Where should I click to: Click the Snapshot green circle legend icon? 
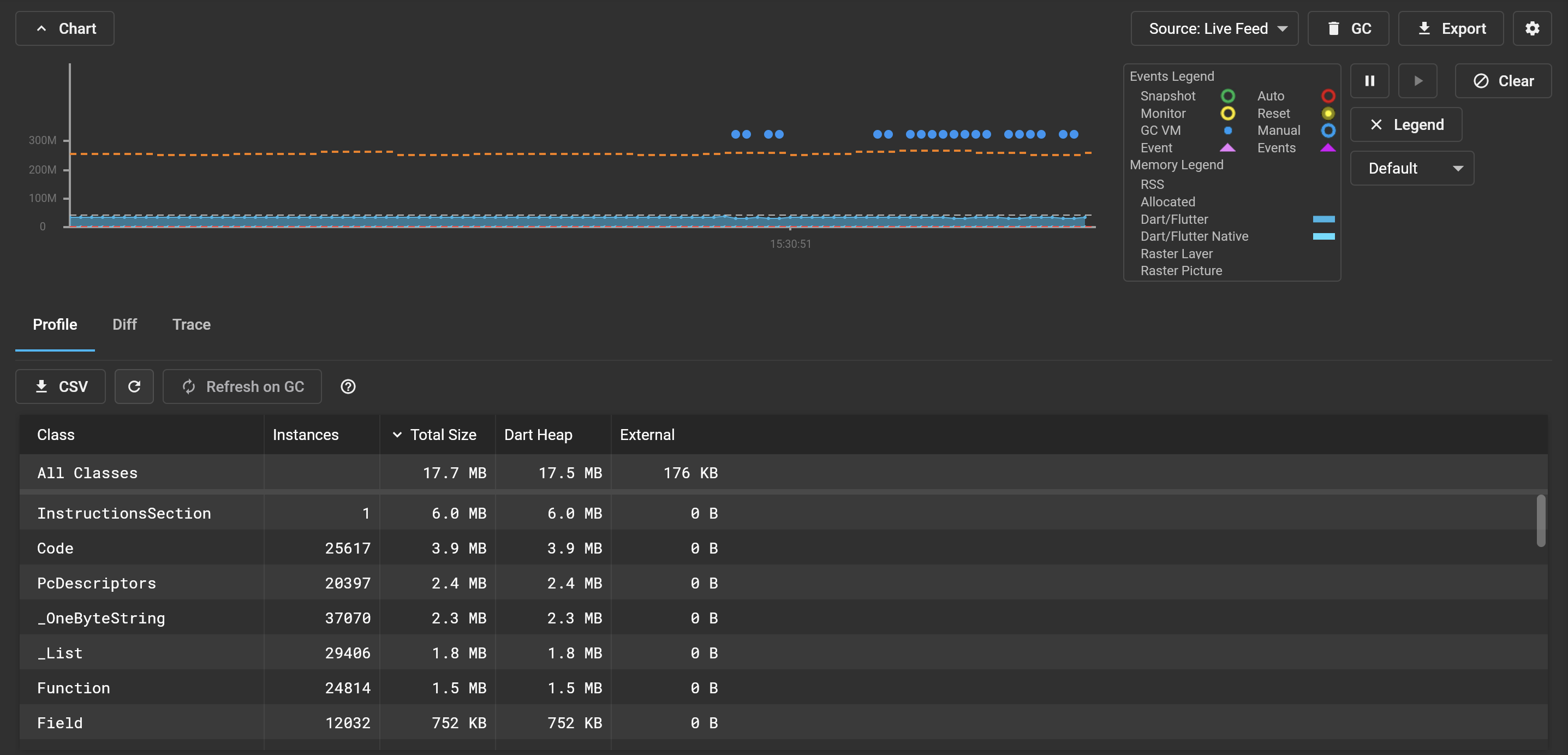1228,96
